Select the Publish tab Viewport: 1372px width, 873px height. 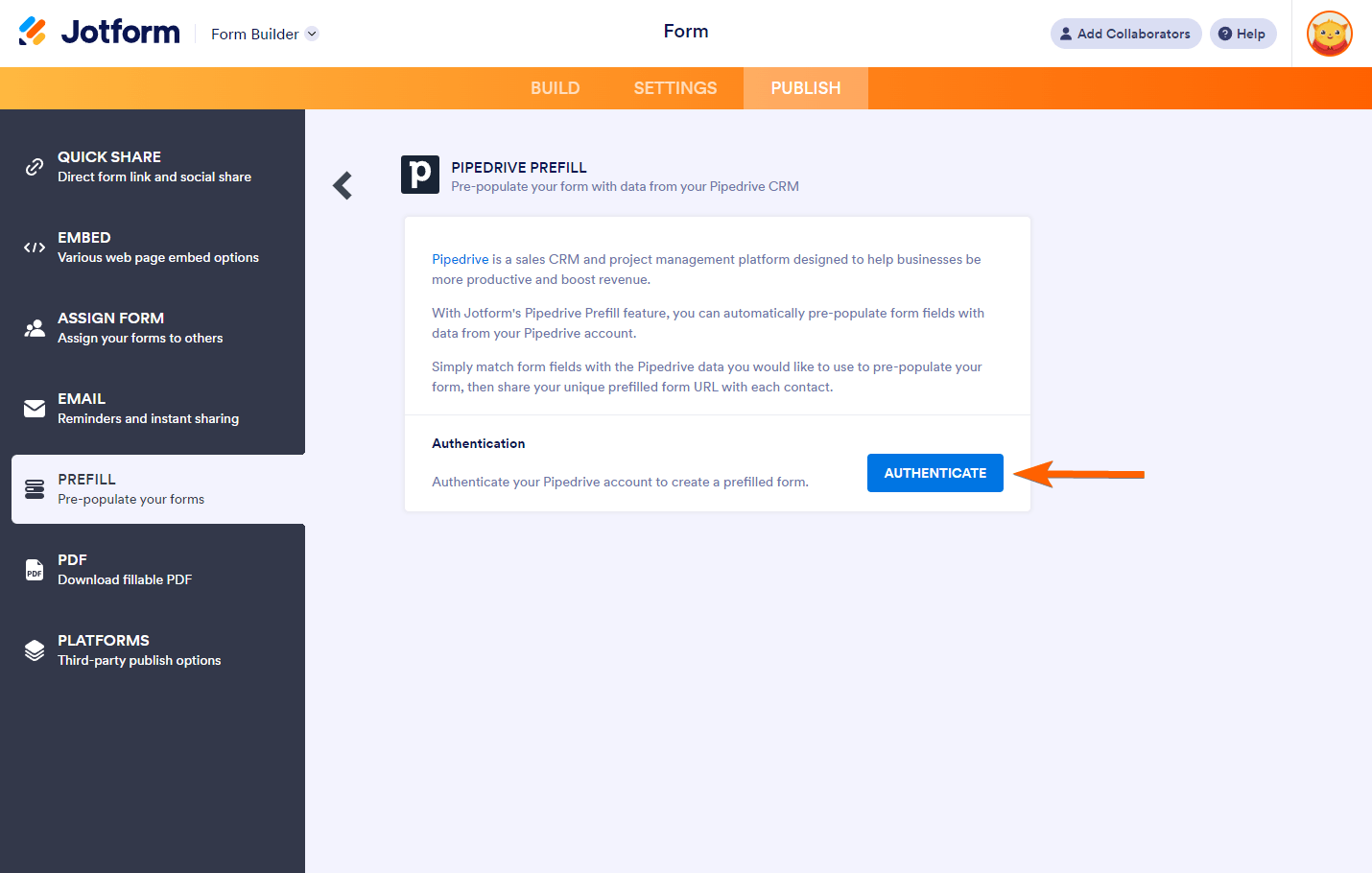(x=805, y=88)
